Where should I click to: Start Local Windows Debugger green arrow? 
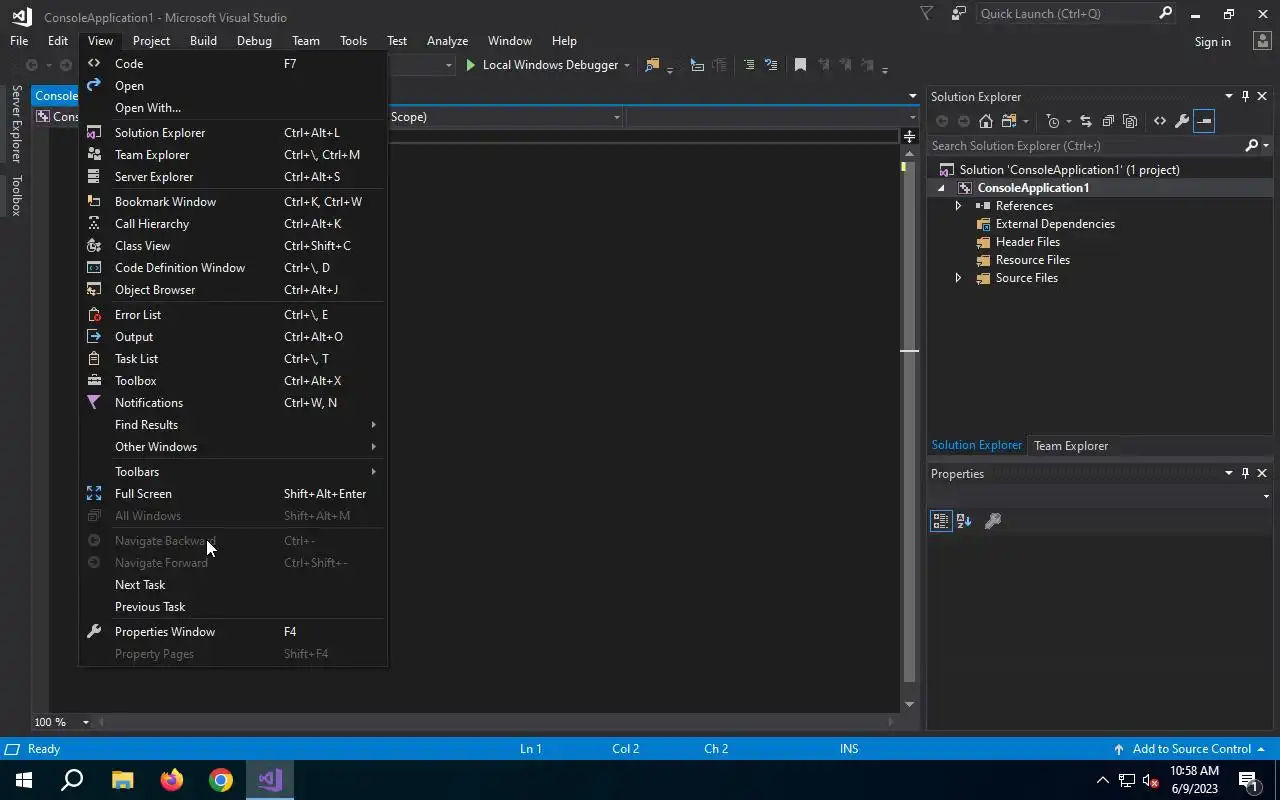coord(471,65)
